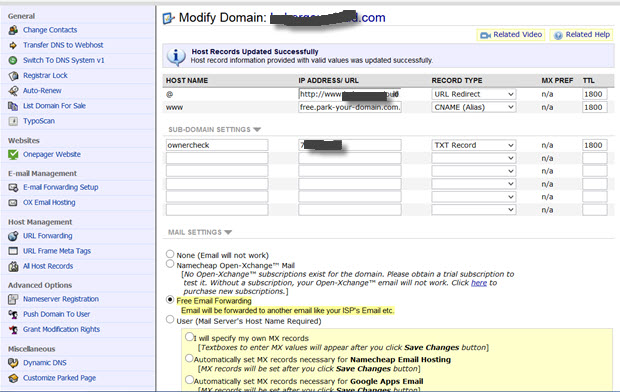Click the Related Help link
620x392 pixels.
[588, 35]
